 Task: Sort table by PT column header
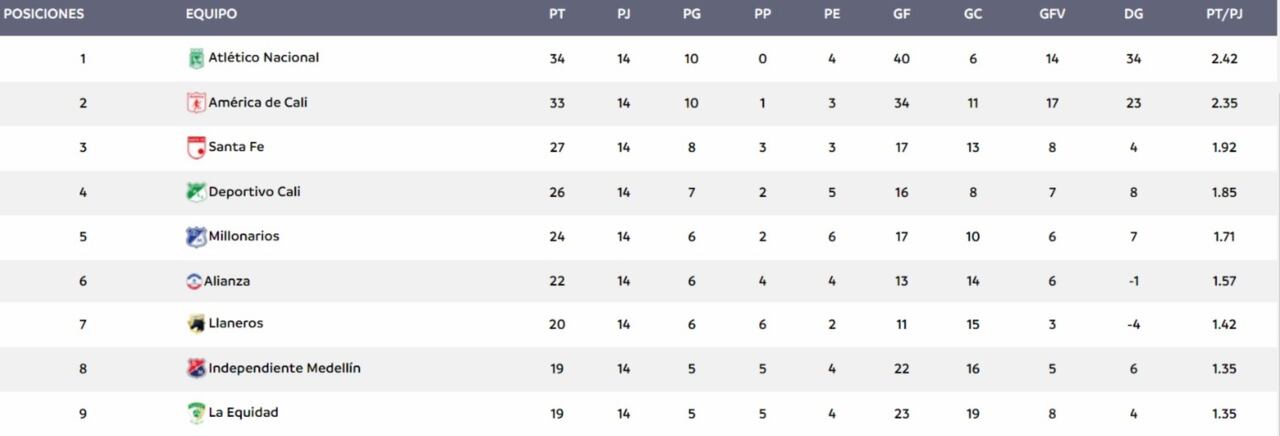[x=557, y=15]
